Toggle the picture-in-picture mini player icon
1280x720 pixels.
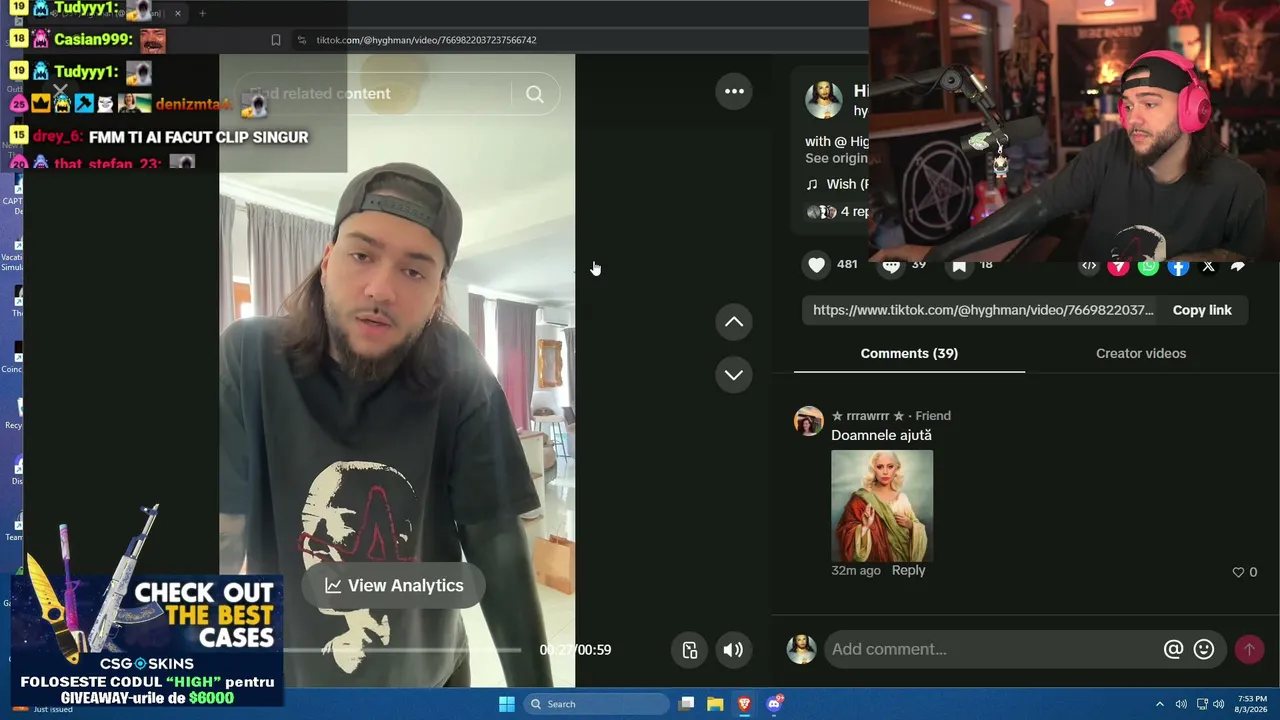[x=690, y=650]
